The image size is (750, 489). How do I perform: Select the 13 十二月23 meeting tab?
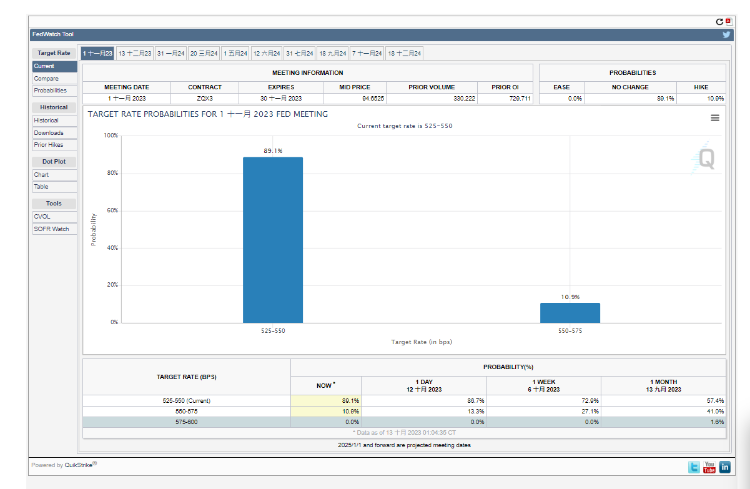(x=135, y=53)
